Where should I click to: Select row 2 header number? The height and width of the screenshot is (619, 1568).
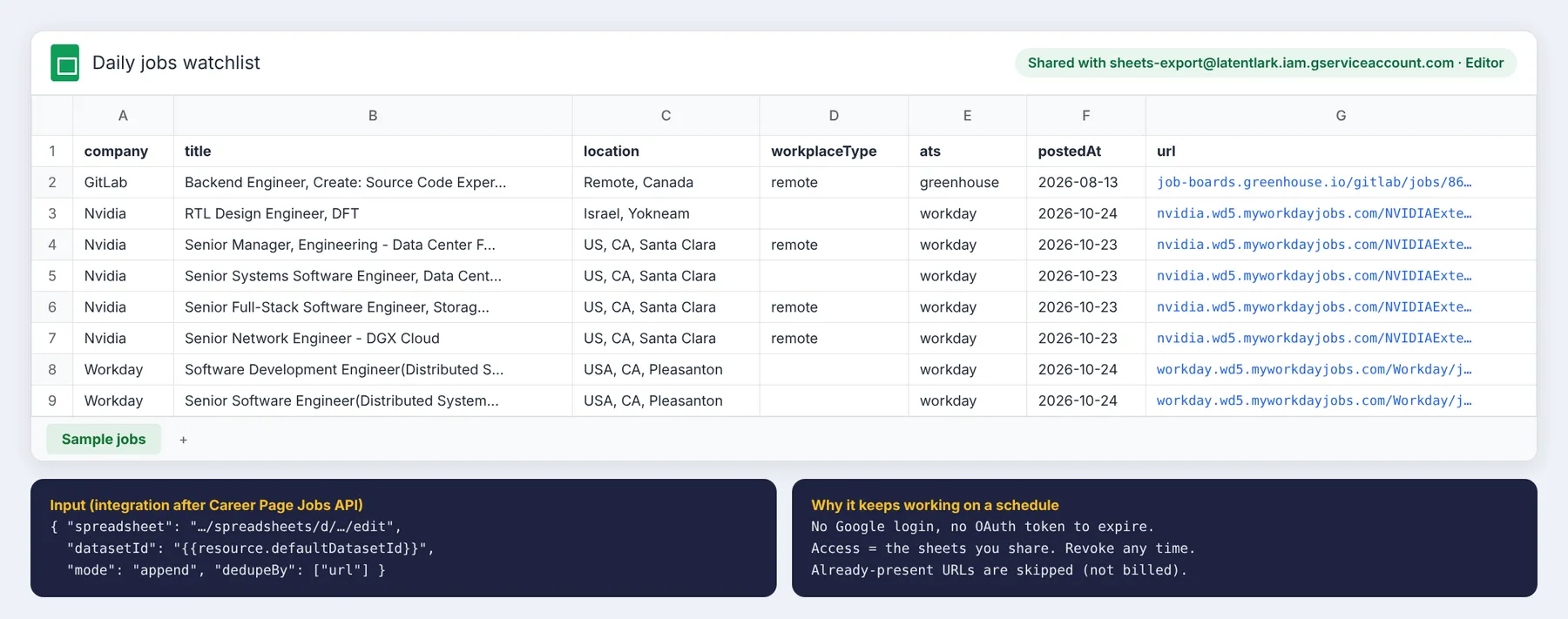point(52,183)
